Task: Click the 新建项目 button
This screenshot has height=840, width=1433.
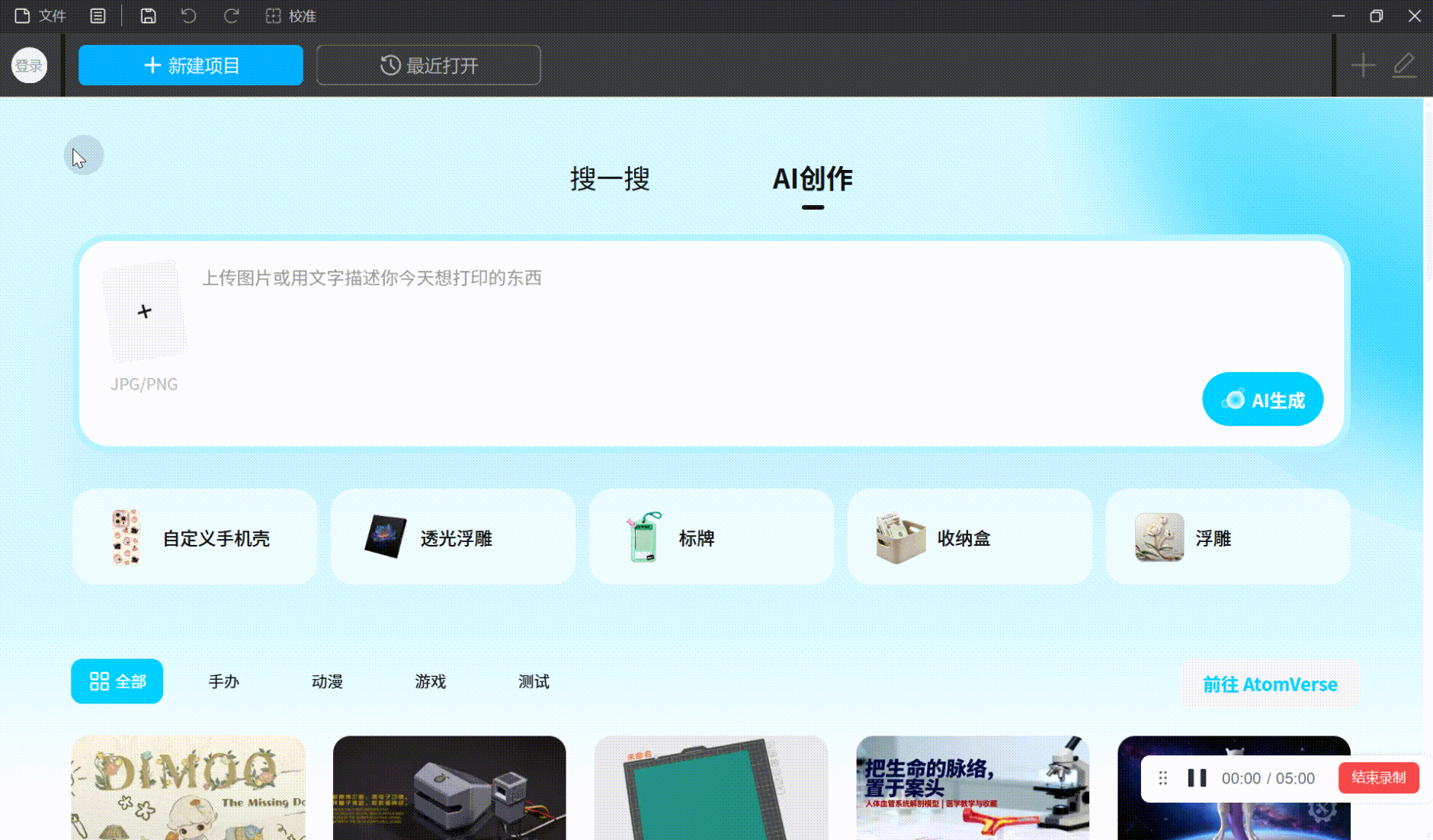Action: point(191,65)
